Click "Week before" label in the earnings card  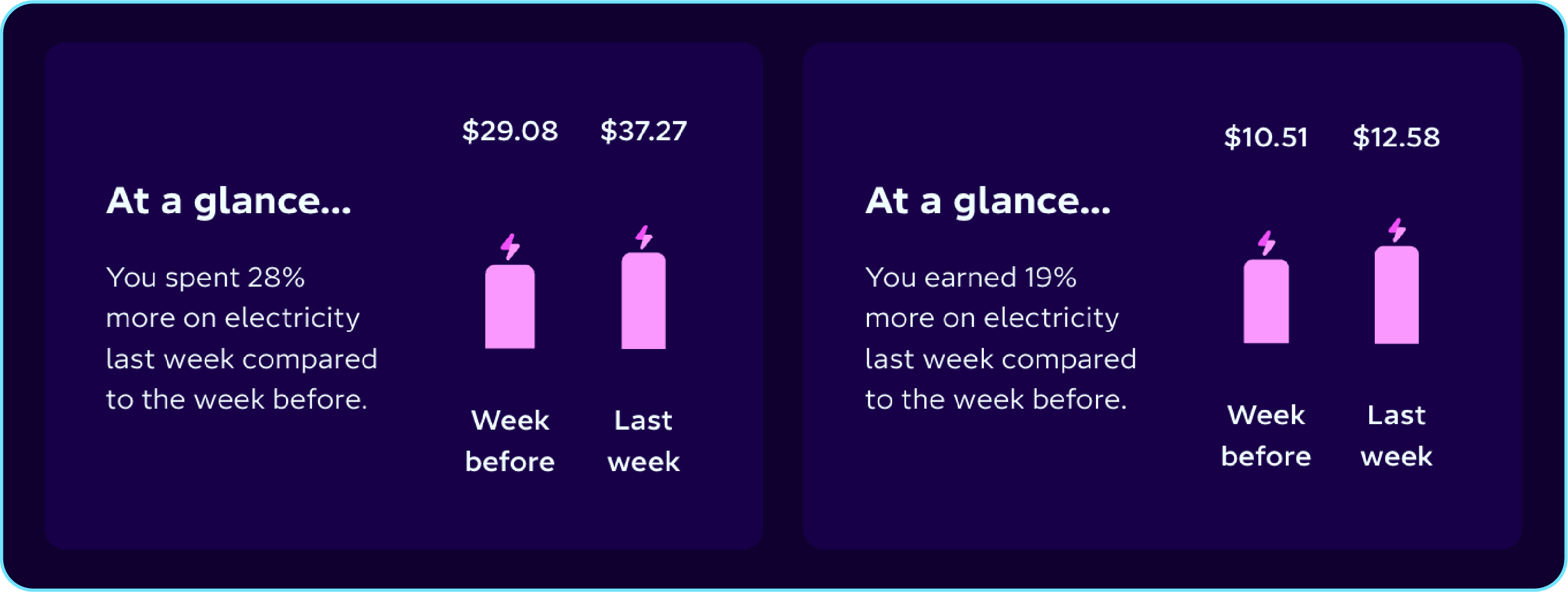click(1266, 436)
